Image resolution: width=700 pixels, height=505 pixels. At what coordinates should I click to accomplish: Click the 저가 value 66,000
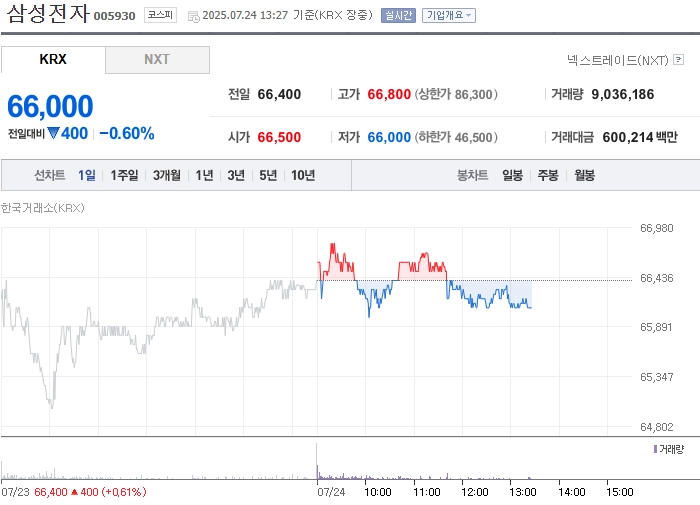pyautogui.click(x=389, y=137)
